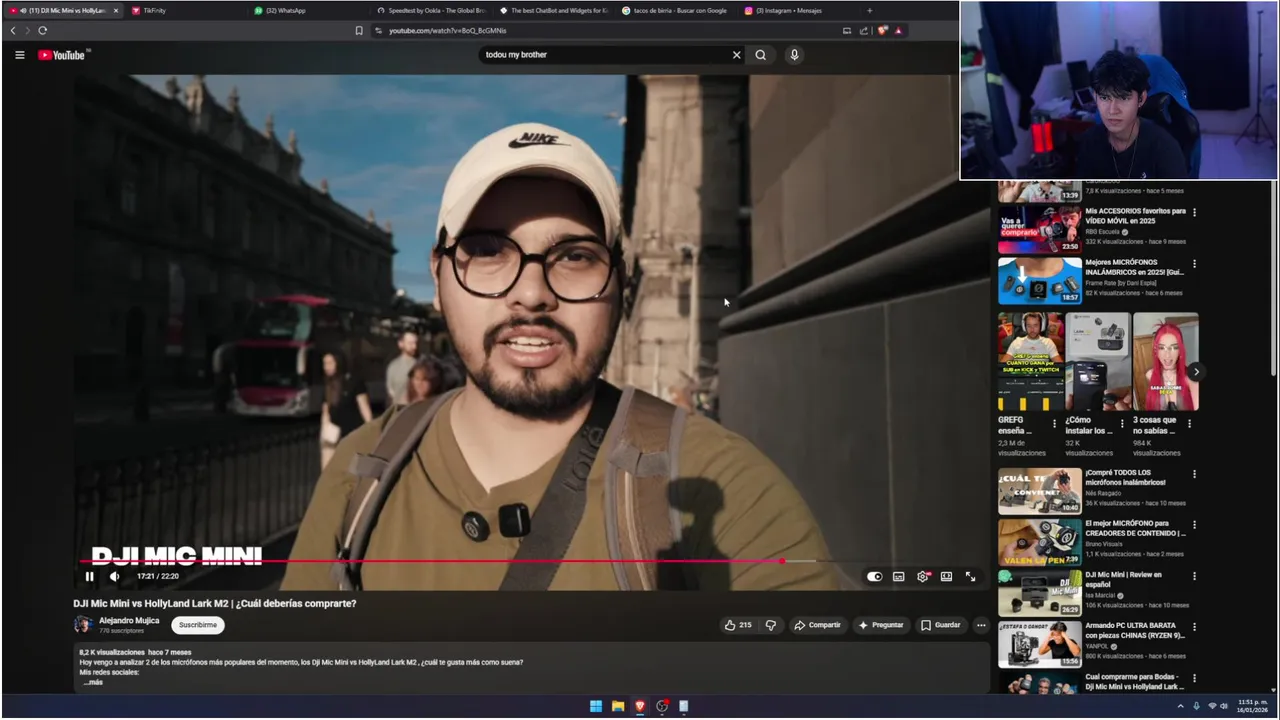Start voice search with microphone icon

tap(794, 55)
